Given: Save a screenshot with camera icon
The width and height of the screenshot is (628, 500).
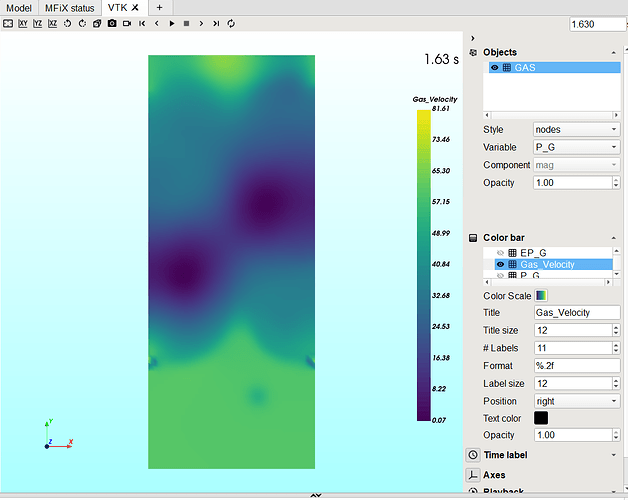Looking at the screenshot, I should click(112, 24).
